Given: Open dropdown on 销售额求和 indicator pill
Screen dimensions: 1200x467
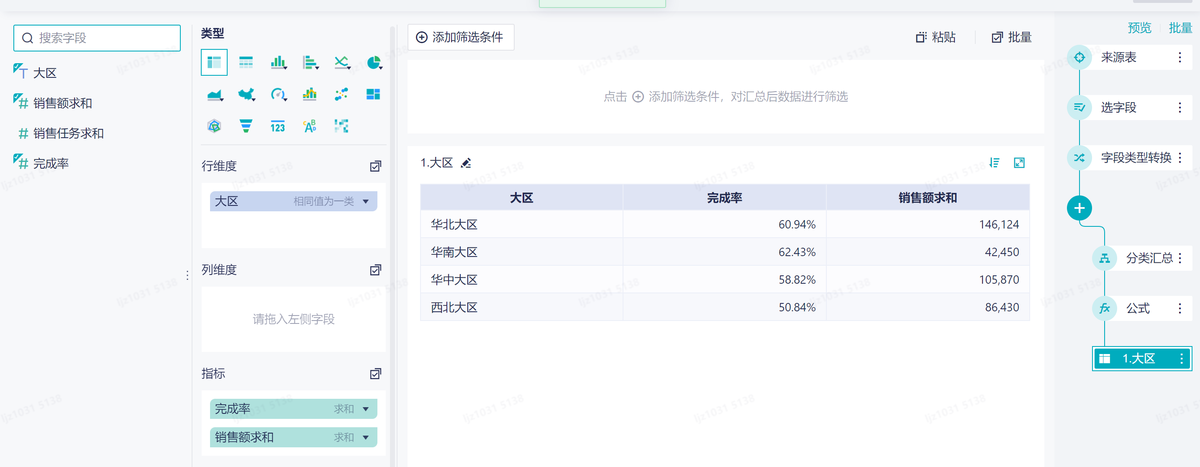Looking at the screenshot, I should pyautogui.click(x=366, y=437).
